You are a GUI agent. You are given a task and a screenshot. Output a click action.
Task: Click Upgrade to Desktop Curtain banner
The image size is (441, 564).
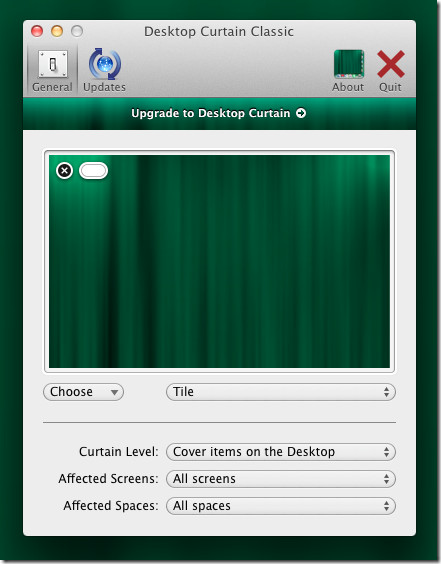(x=219, y=113)
